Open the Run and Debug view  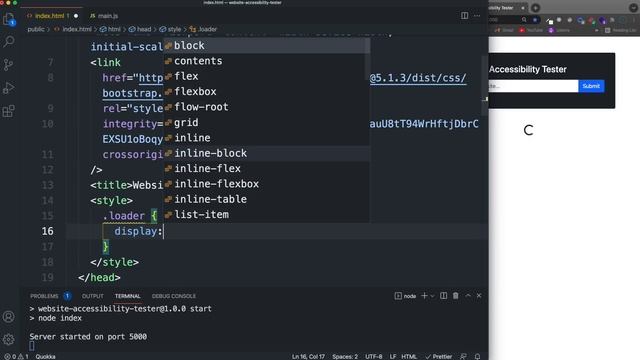point(9,88)
